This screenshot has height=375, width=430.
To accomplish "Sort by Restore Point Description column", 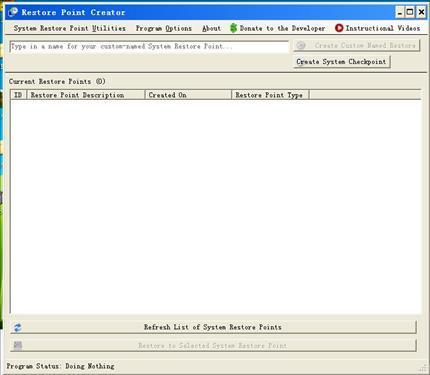I will pyautogui.click(x=86, y=95).
